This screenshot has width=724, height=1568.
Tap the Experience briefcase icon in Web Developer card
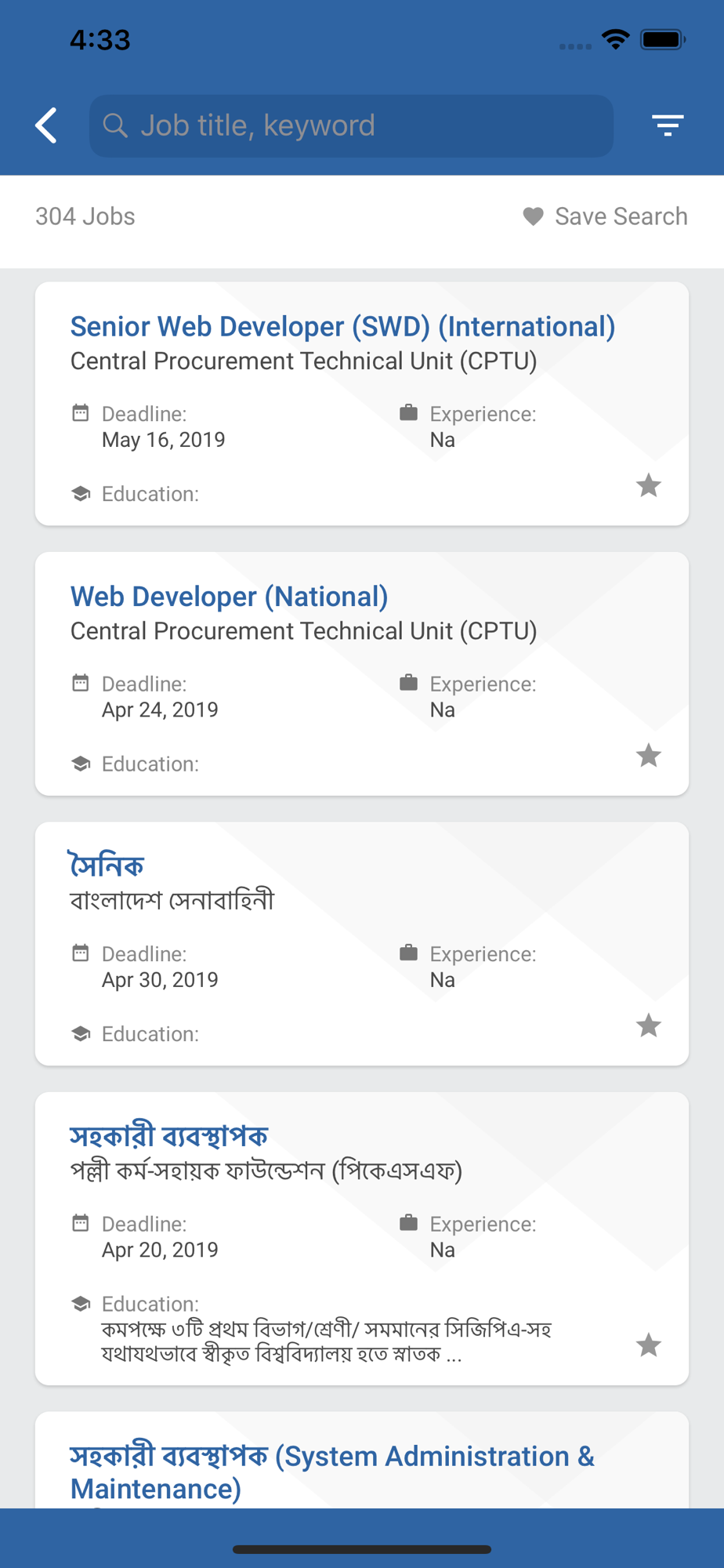click(408, 682)
